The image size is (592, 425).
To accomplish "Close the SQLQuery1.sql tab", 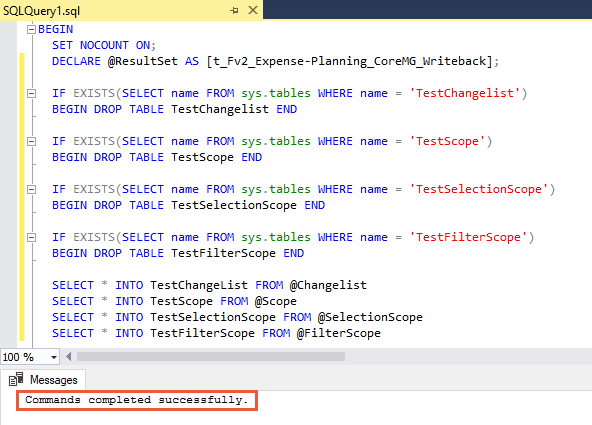I will [253, 10].
